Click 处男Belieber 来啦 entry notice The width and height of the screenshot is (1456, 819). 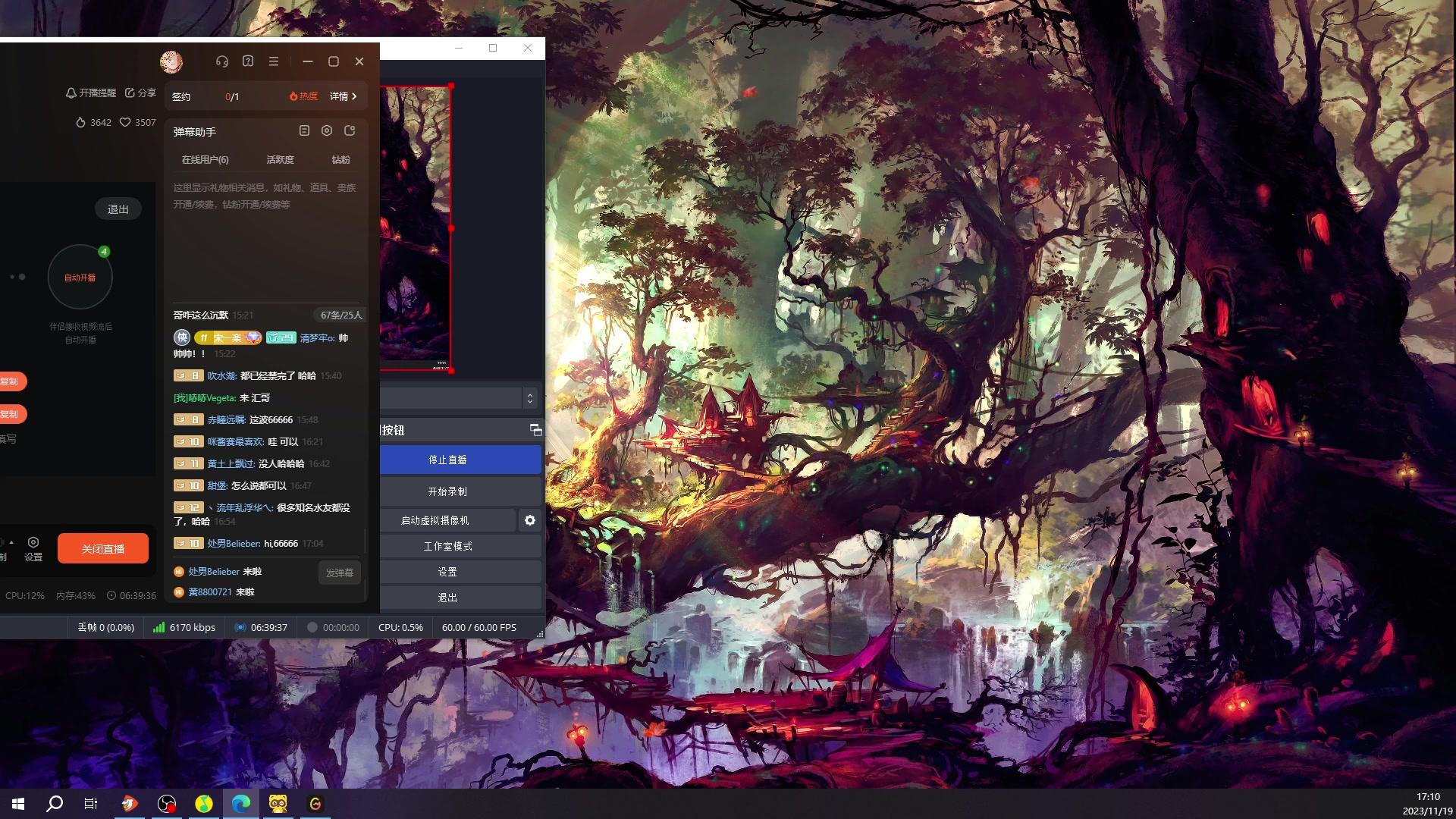(x=218, y=571)
